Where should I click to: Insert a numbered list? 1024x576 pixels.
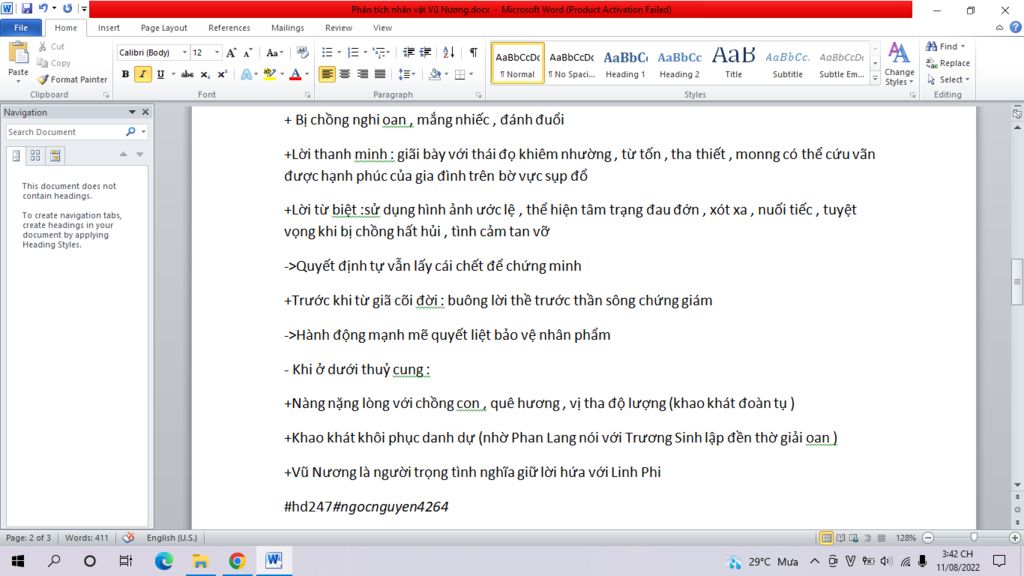pos(353,52)
